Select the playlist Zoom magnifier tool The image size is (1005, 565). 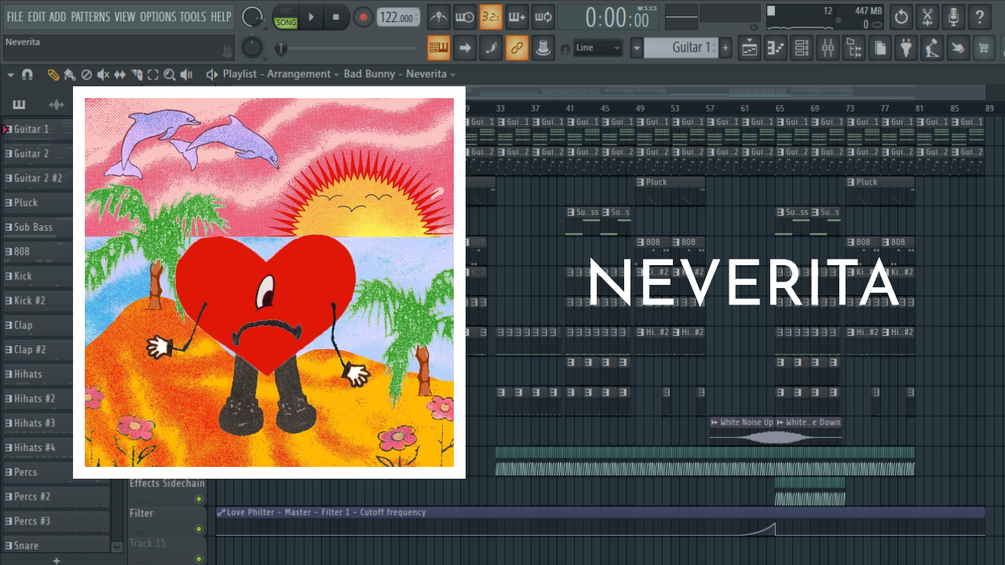(170, 74)
